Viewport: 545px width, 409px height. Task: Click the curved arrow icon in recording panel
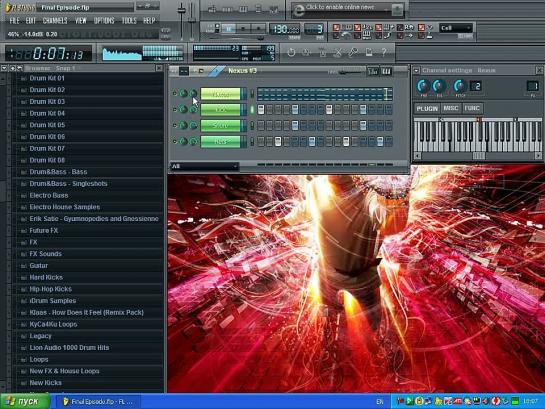[x=388, y=35]
